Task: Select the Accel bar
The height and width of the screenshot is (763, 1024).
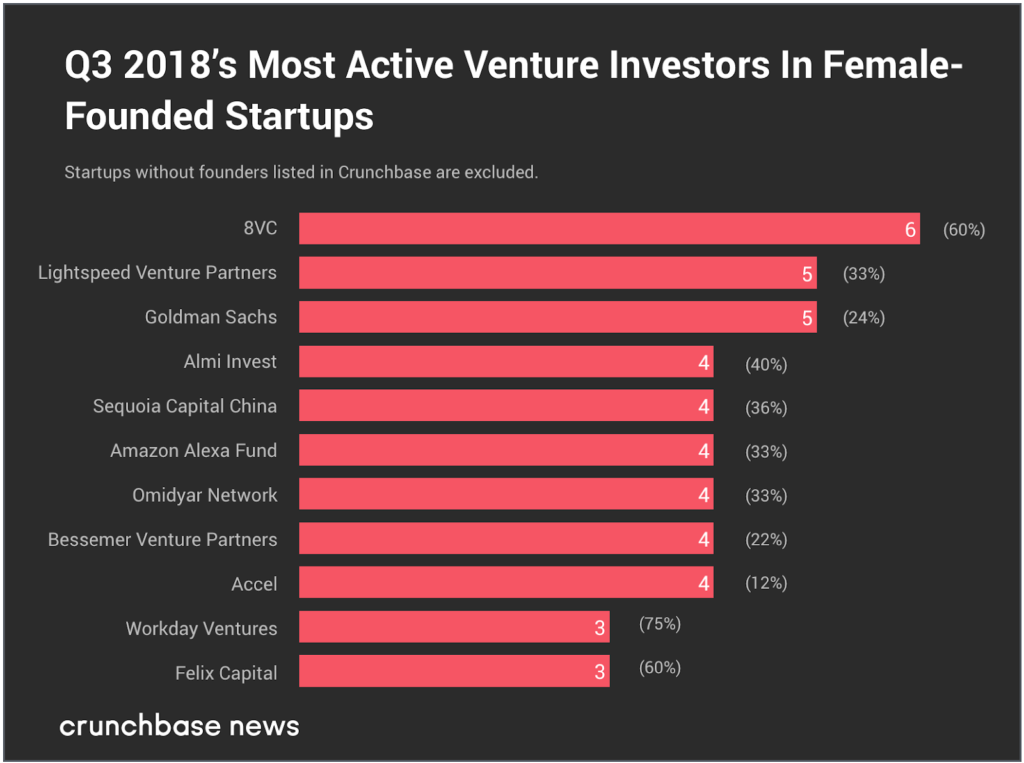Action: pyautogui.click(x=505, y=583)
